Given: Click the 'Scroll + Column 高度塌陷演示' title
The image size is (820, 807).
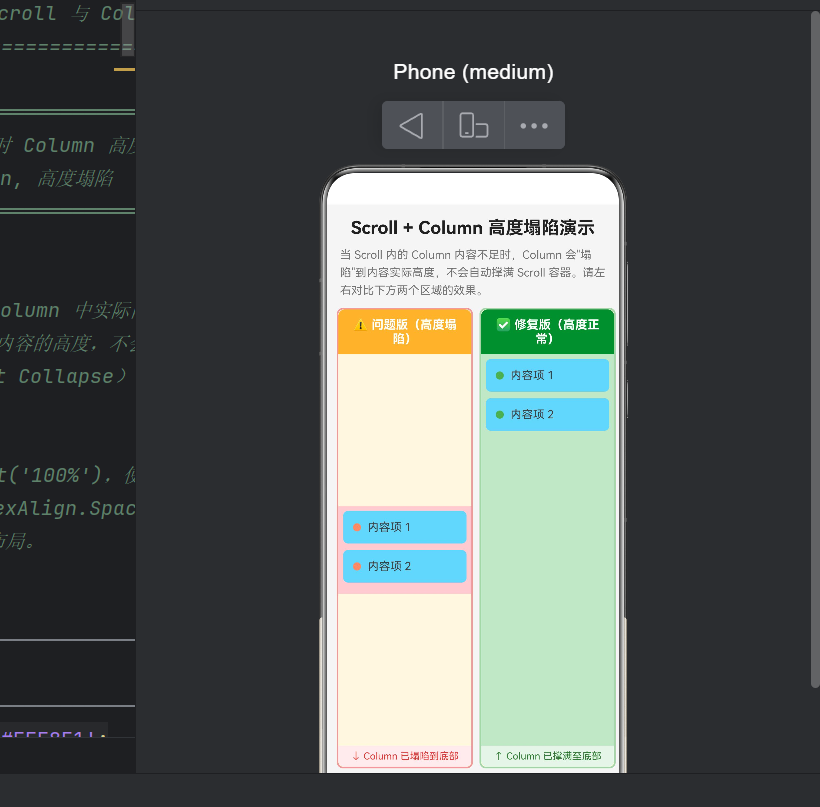Looking at the screenshot, I should 473,228.
